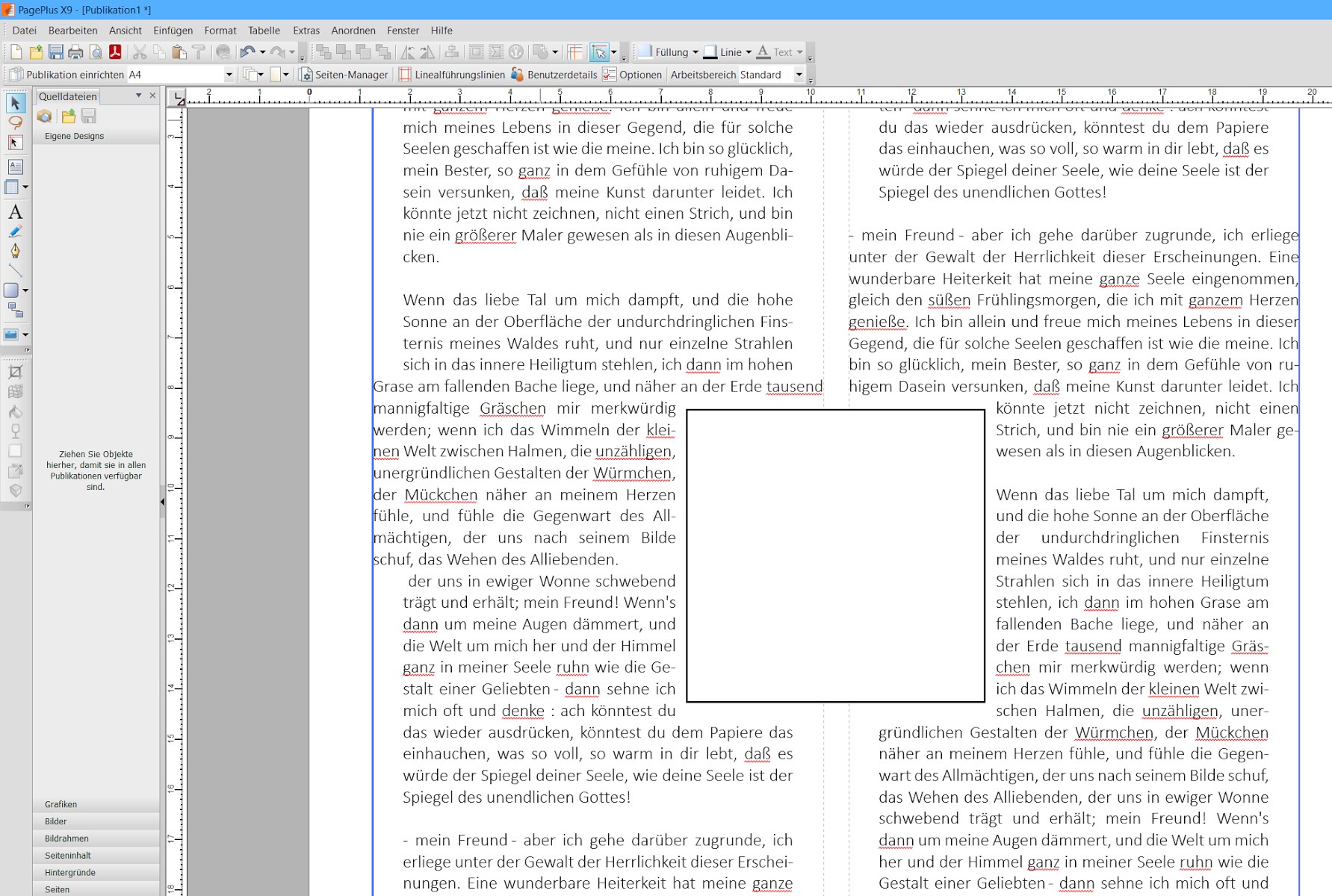Click Publikation einrichten button
Screen dimensions: 1332x896
[66, 75]
